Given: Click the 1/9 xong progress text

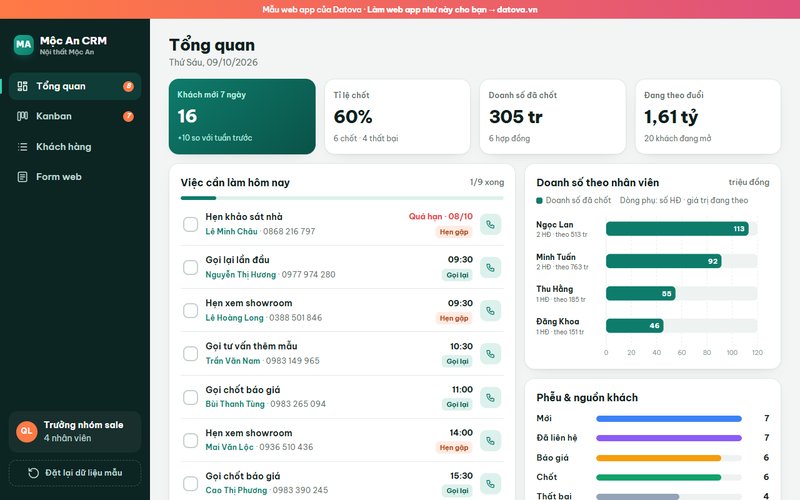Looking at the screenshot, I should [x=487, y=182].
